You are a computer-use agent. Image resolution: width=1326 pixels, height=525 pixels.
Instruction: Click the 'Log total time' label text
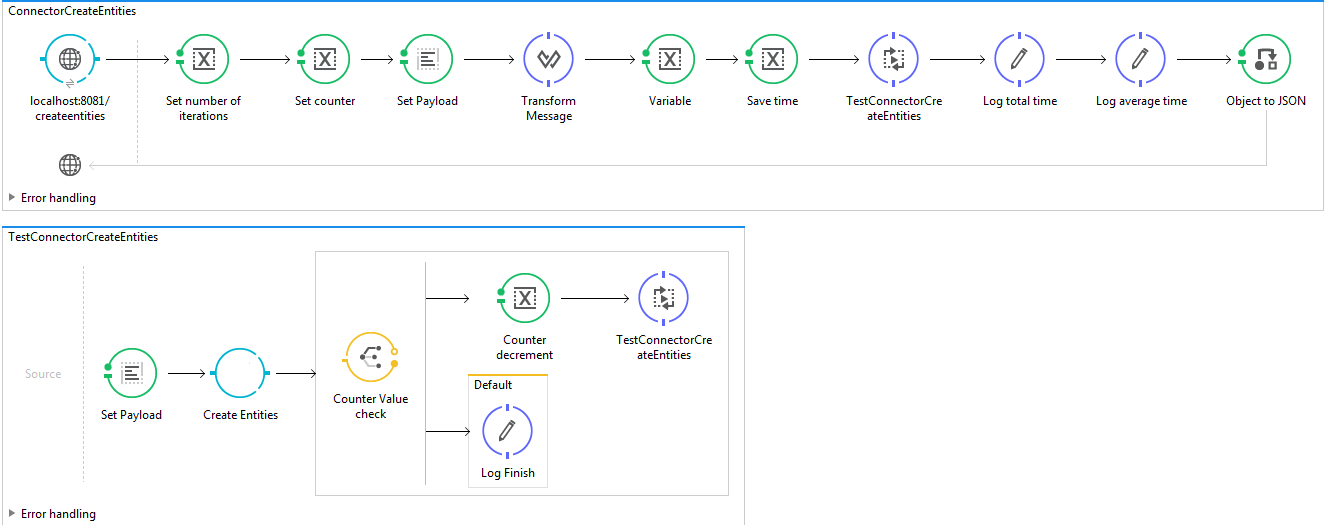point(1020,101)
